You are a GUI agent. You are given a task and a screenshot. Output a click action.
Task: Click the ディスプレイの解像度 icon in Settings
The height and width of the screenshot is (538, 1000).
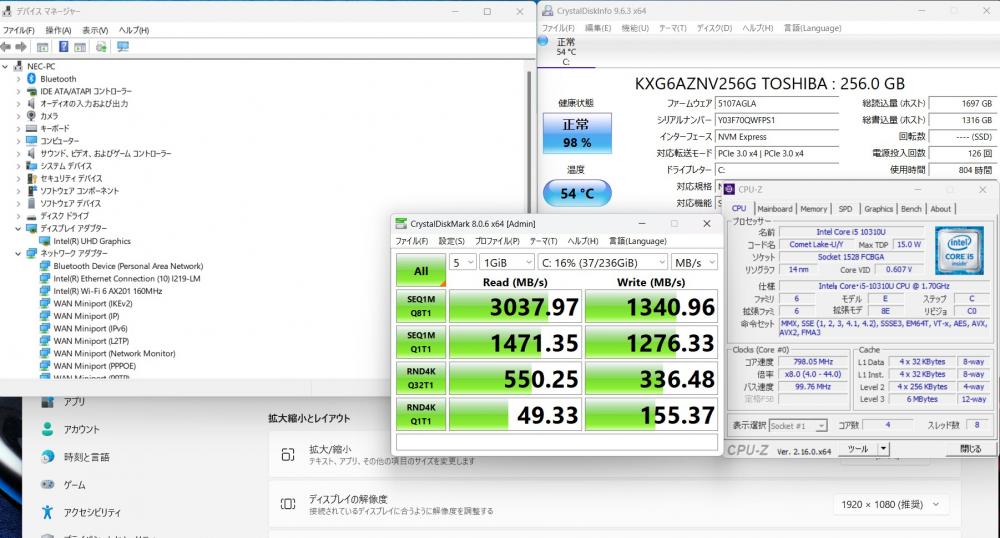pos(288,504)
